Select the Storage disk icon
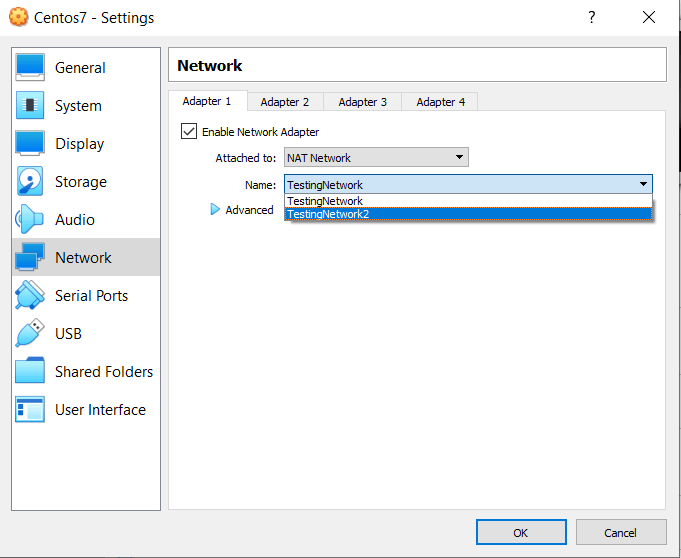This screenshot has width=681, height=558. pyautogui.click(x=30, y=181)
